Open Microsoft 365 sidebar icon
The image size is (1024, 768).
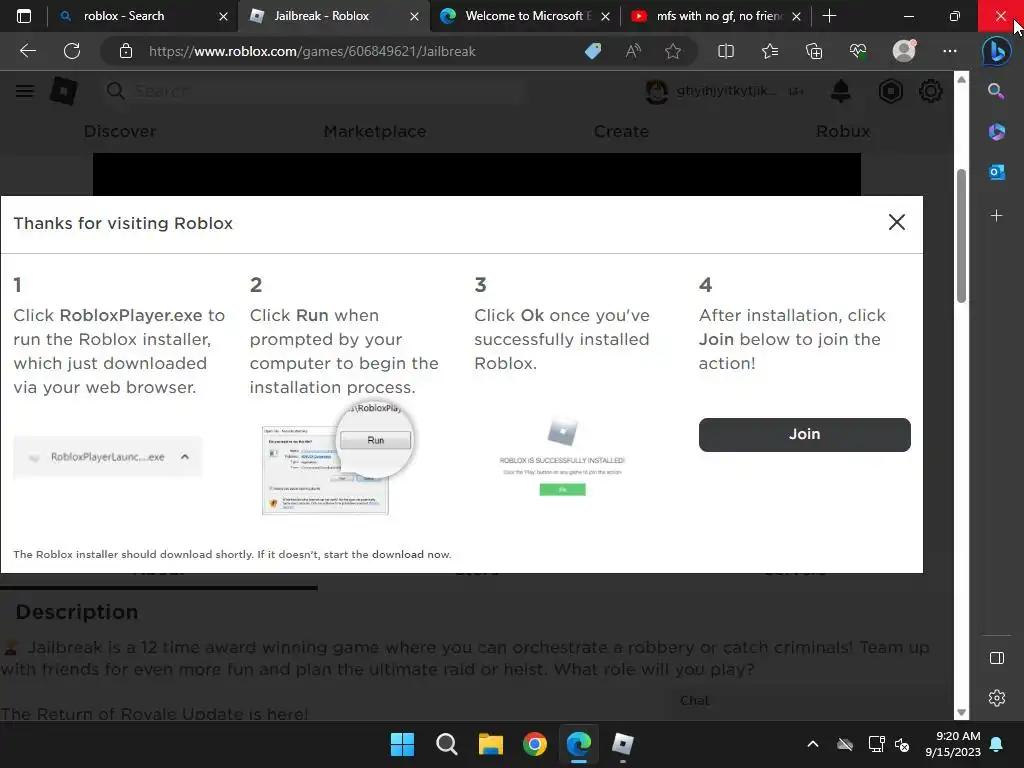pos(997,131)
